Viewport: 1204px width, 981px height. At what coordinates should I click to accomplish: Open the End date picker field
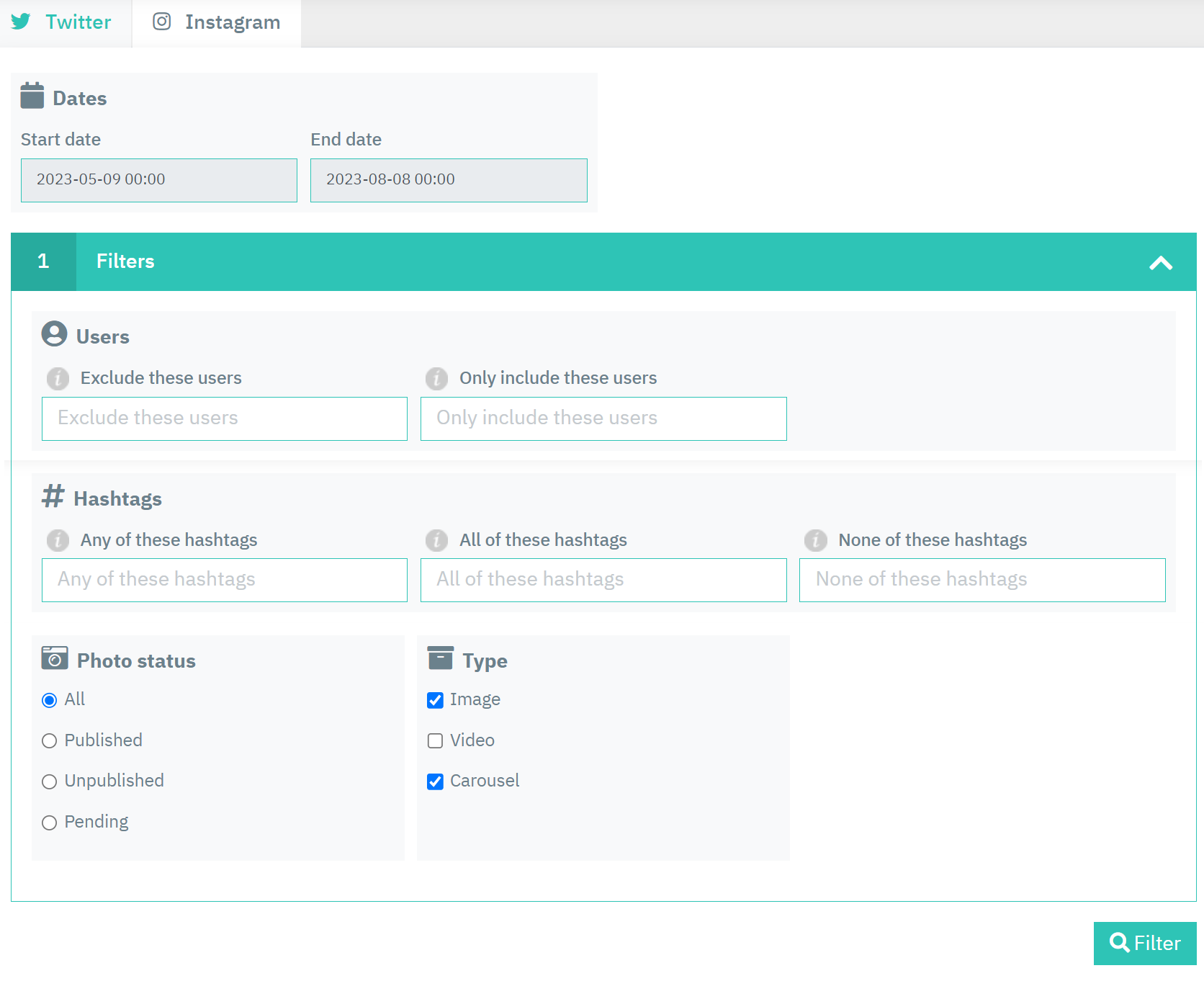(x=449, y=180)
